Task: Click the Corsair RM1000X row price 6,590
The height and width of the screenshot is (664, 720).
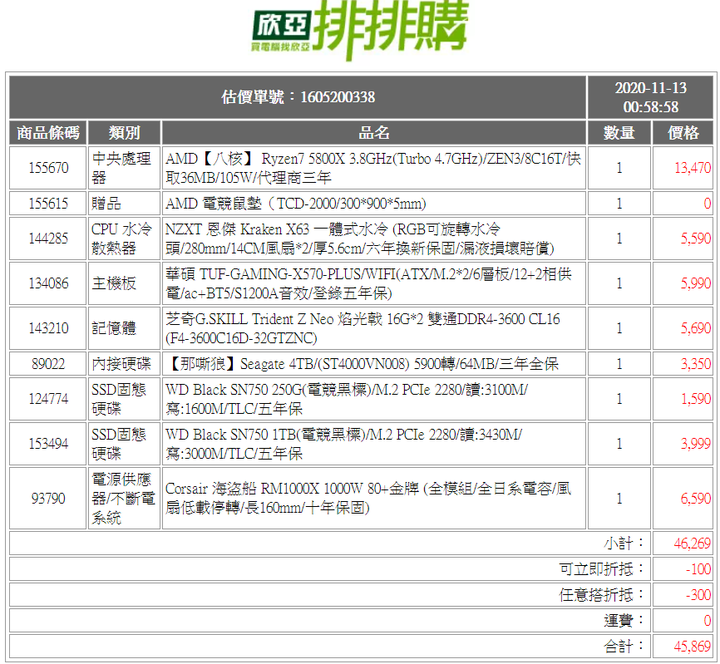Action: coord(696,499)
